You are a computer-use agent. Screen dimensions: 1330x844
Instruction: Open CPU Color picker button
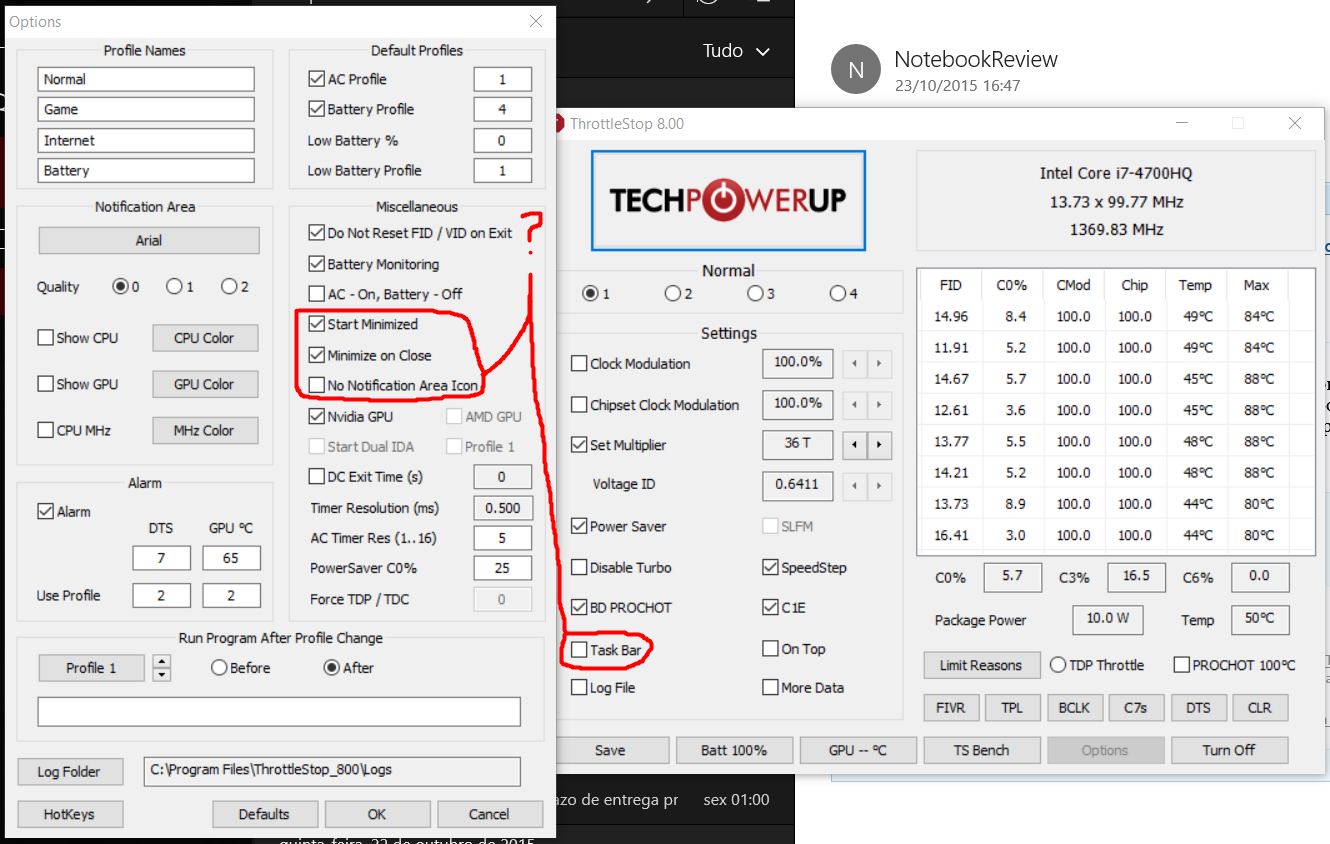[205, 338]
